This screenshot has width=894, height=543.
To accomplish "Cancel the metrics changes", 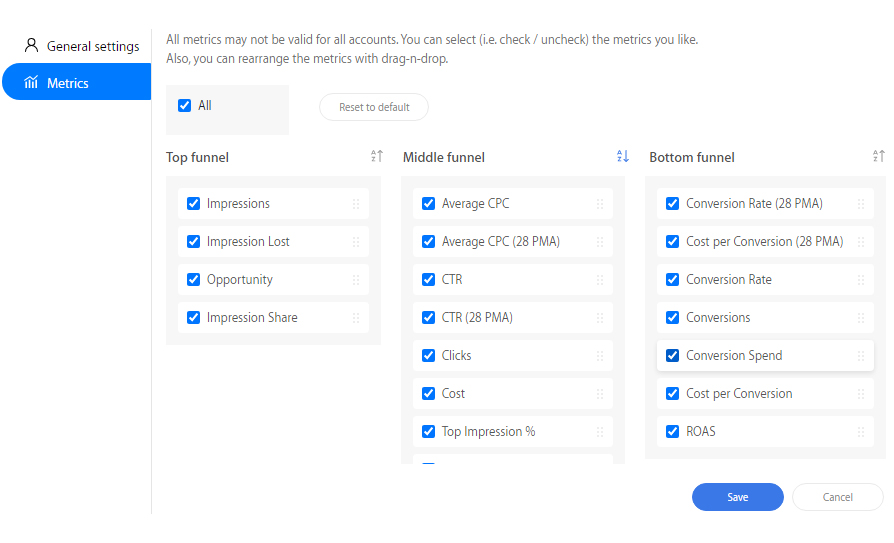I will coord(837,497).
